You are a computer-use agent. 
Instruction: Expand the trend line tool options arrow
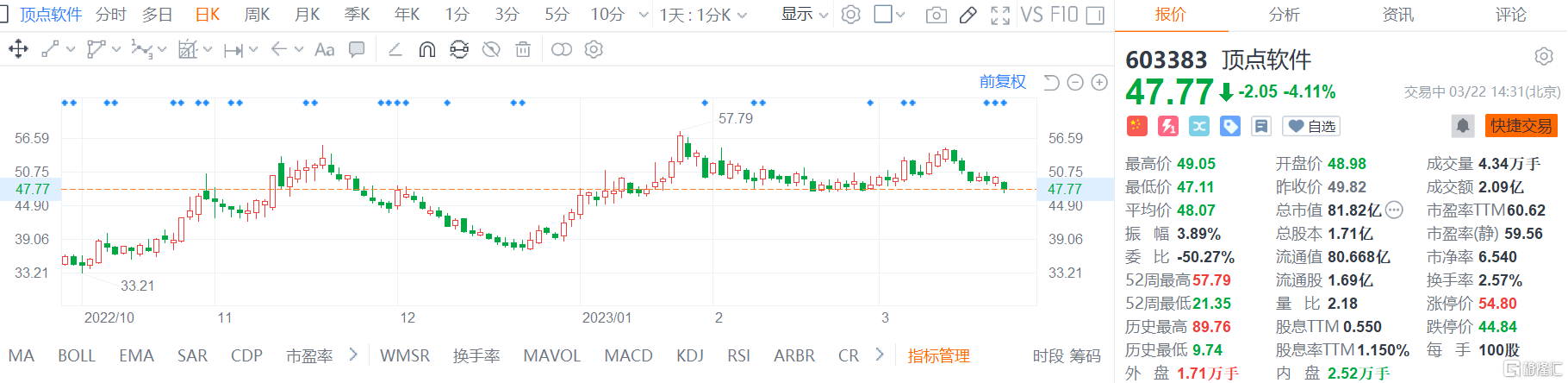[x=71, y=50]
